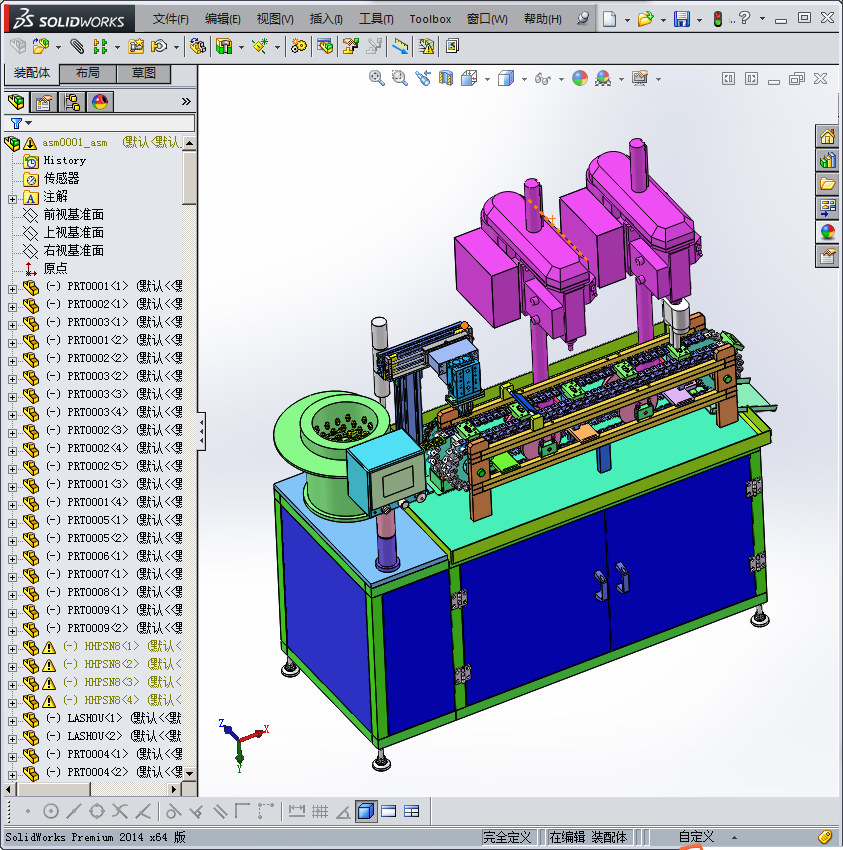Open the Hide/Show Items glasses dropdown

pyautogui.click(x=561, y=79)
